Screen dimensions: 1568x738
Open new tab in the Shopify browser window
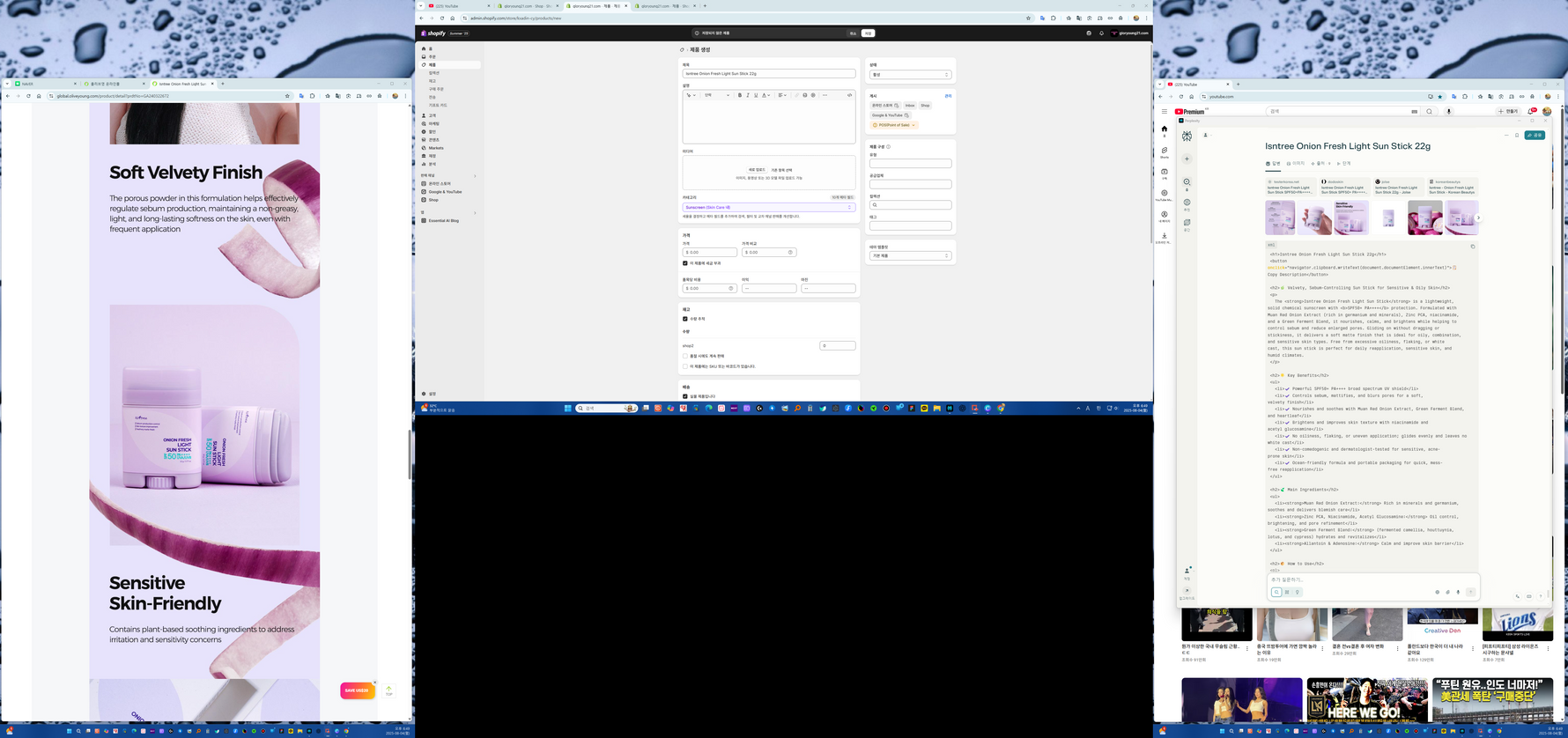coord(705,6)
